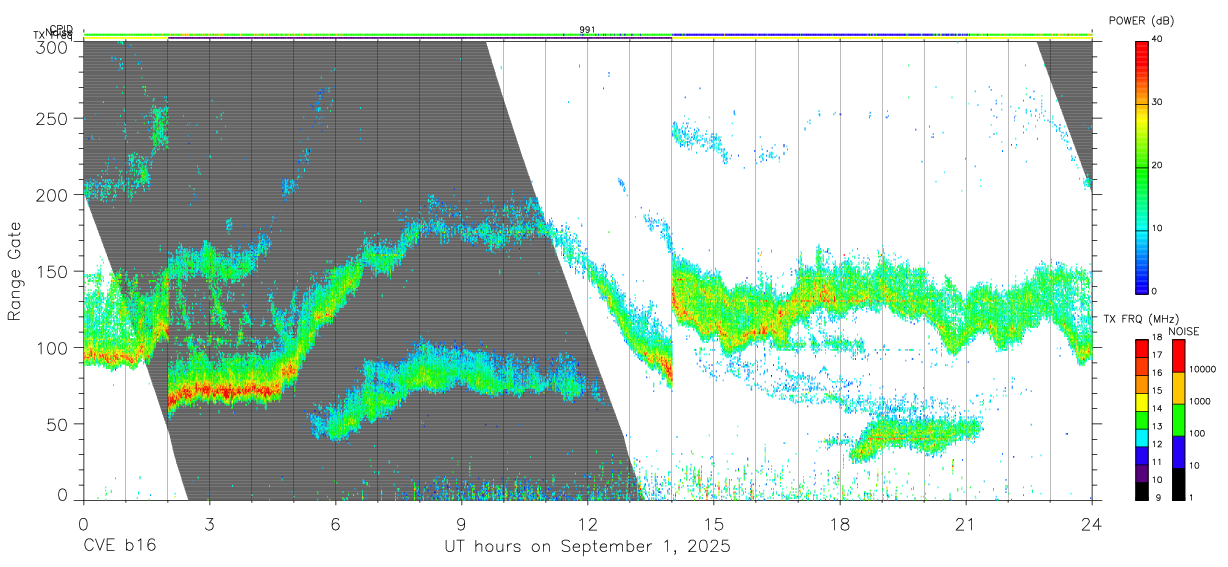The image size is (1228, 567).
Task: Click the '150' tick on Range Gate axis
Action: [x=51, y=271]
